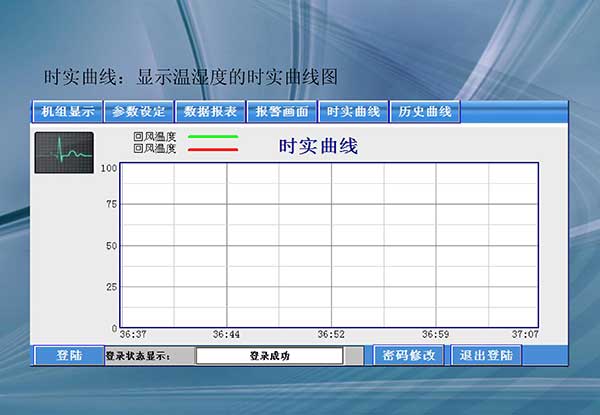Click the blue 时实曲线 chart title
600x415 pixels.
click(318, 146)
